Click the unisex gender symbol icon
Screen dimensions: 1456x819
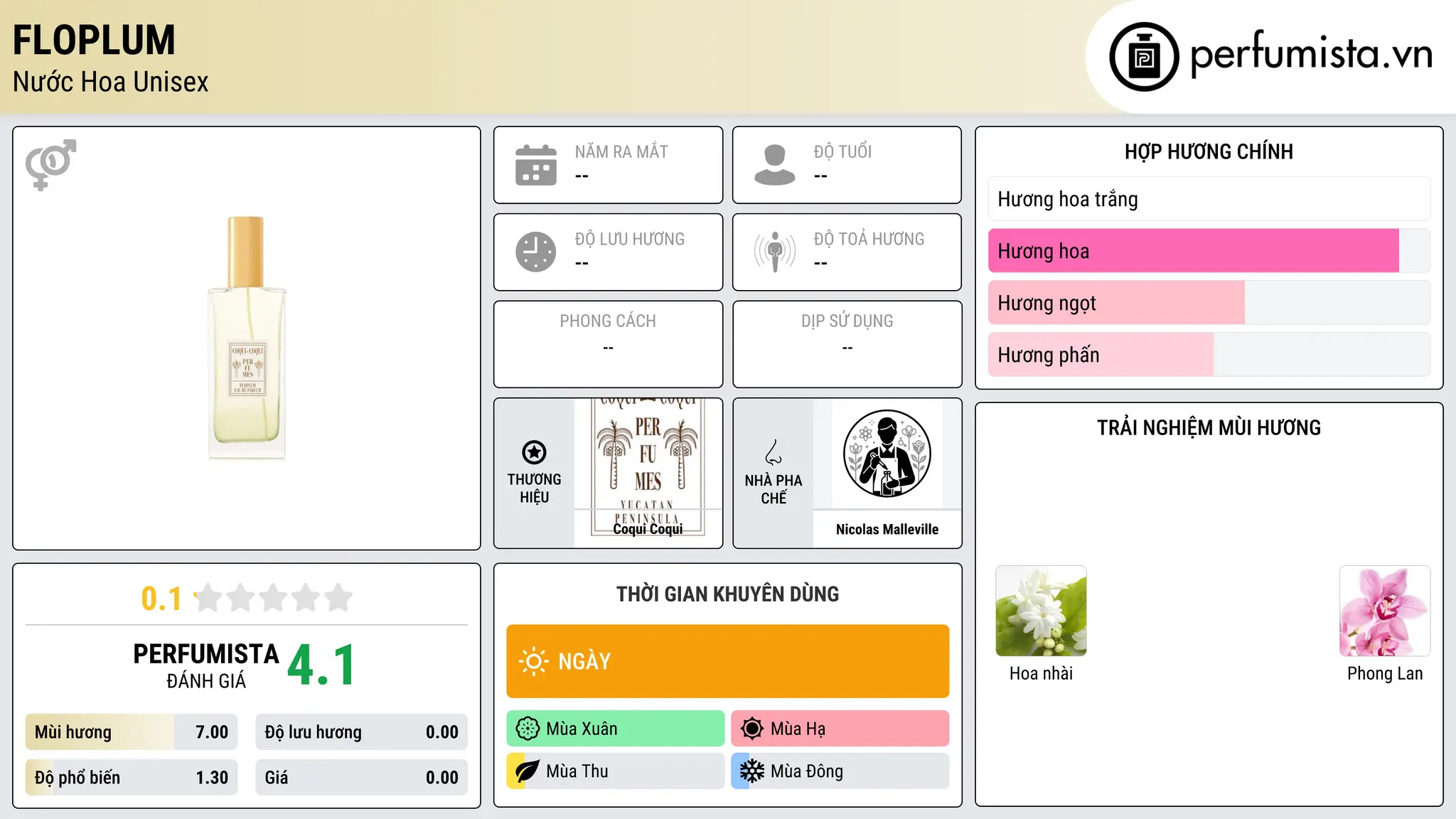coord(50,164)
